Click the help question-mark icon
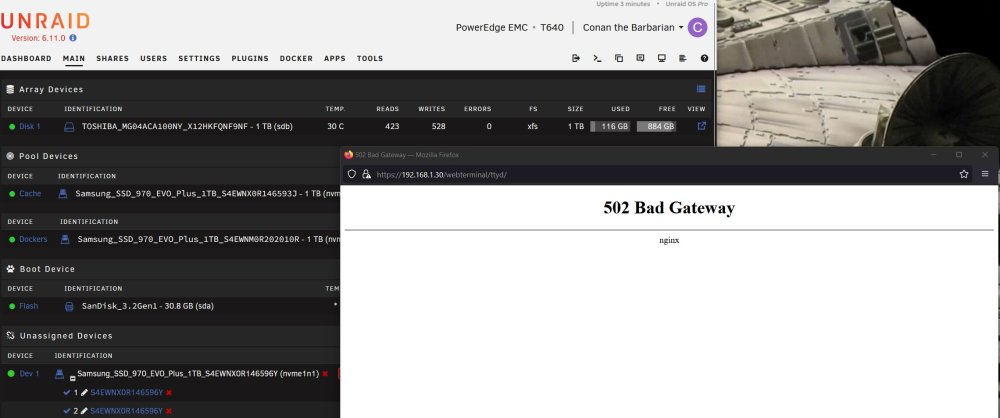The height and width of the screenshot is (418, 1000). tap(704, 58)
